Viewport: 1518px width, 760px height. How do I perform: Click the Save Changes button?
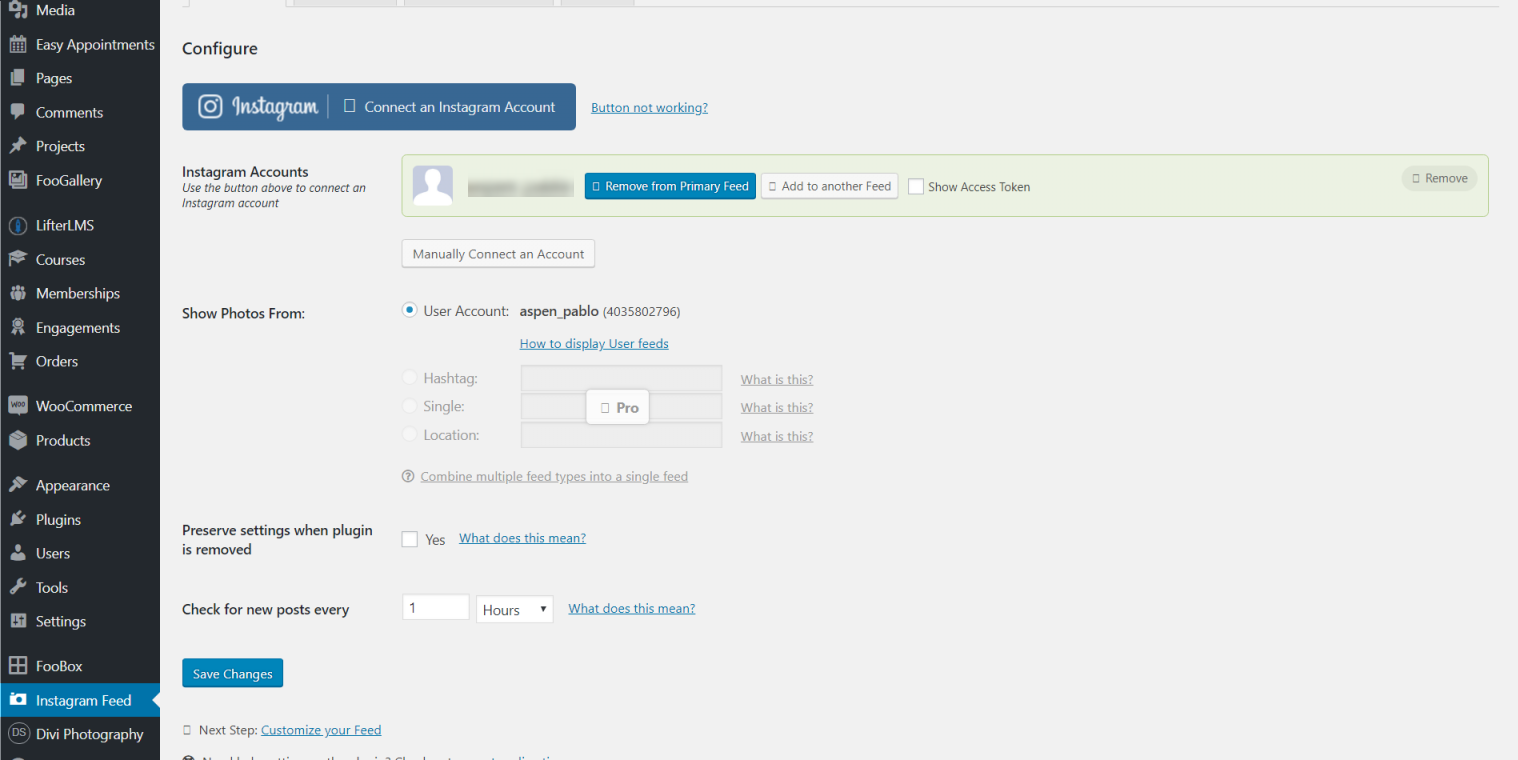point(232,673)
